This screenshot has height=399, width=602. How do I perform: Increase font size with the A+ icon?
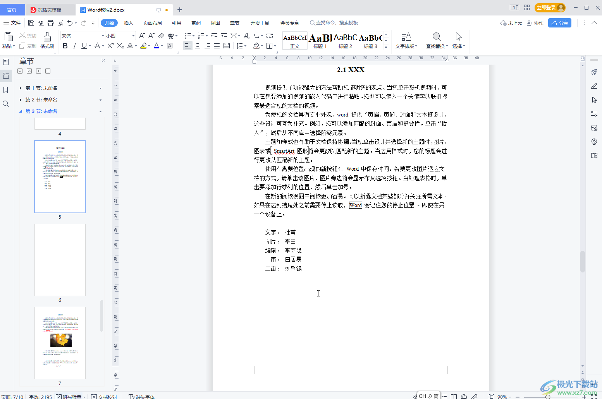pyautogui.click(x=142, y=36)
